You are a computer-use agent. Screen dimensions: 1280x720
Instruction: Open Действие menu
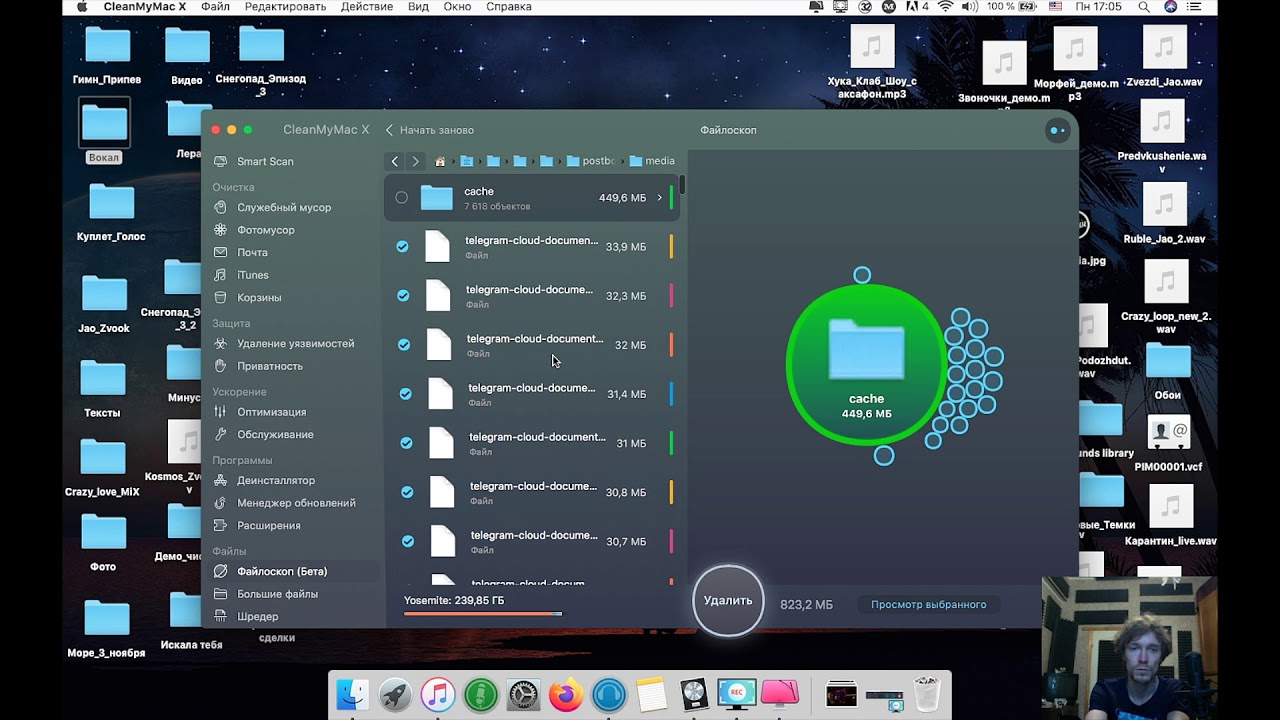(x=367, y=7)
